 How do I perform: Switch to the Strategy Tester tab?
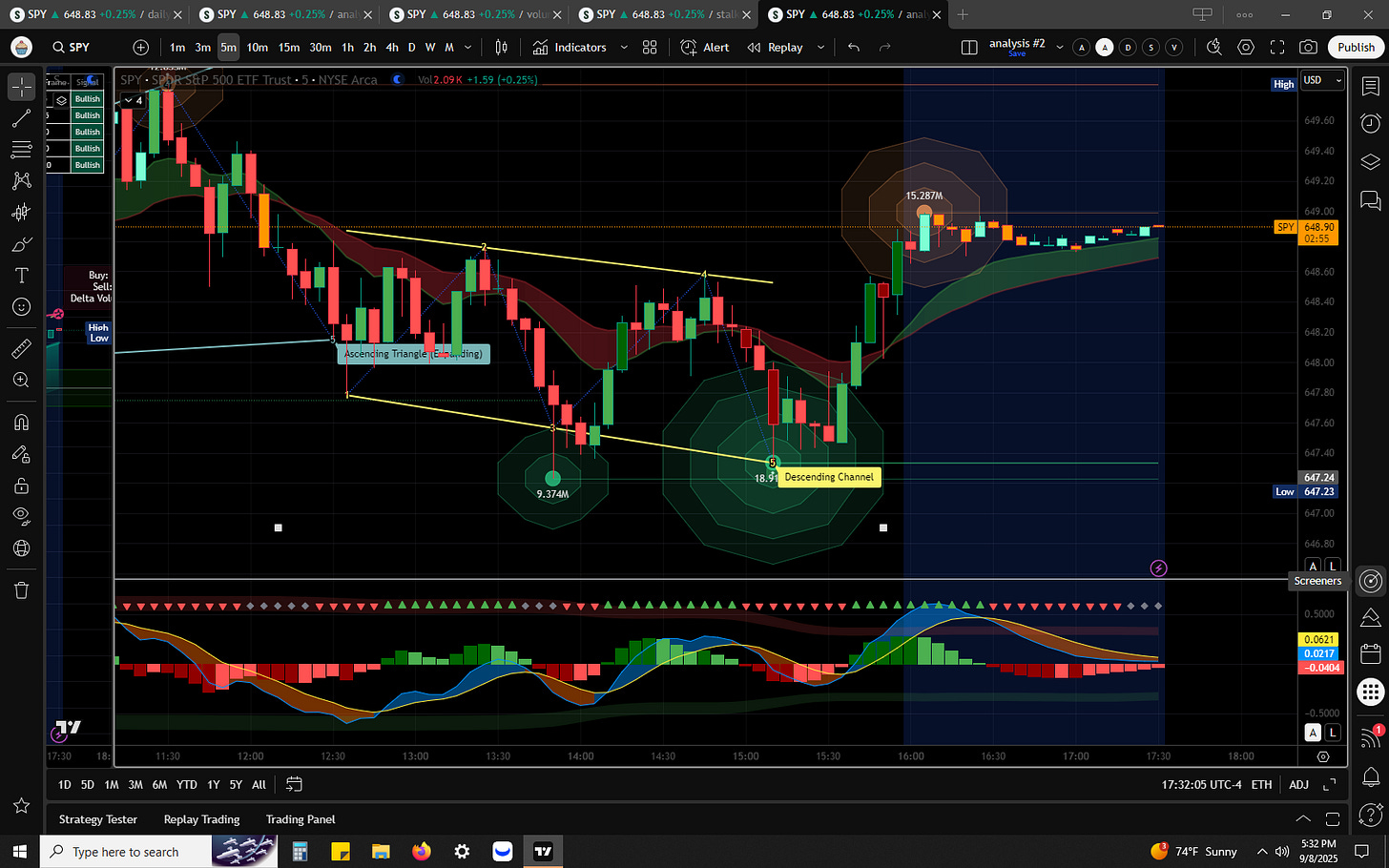click(98, 819)
